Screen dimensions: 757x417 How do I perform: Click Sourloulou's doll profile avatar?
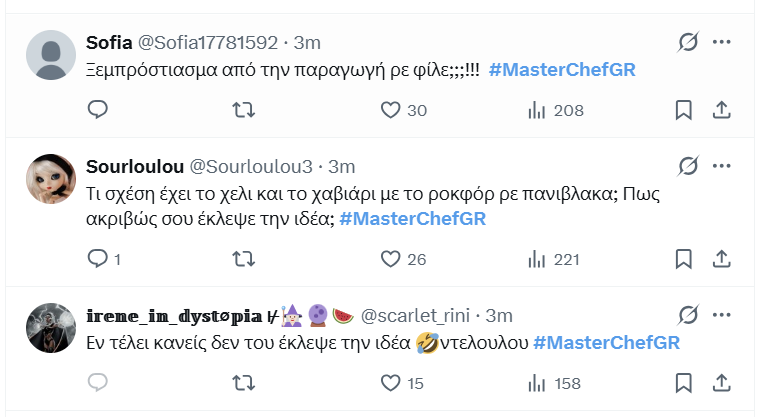[50, 180]
